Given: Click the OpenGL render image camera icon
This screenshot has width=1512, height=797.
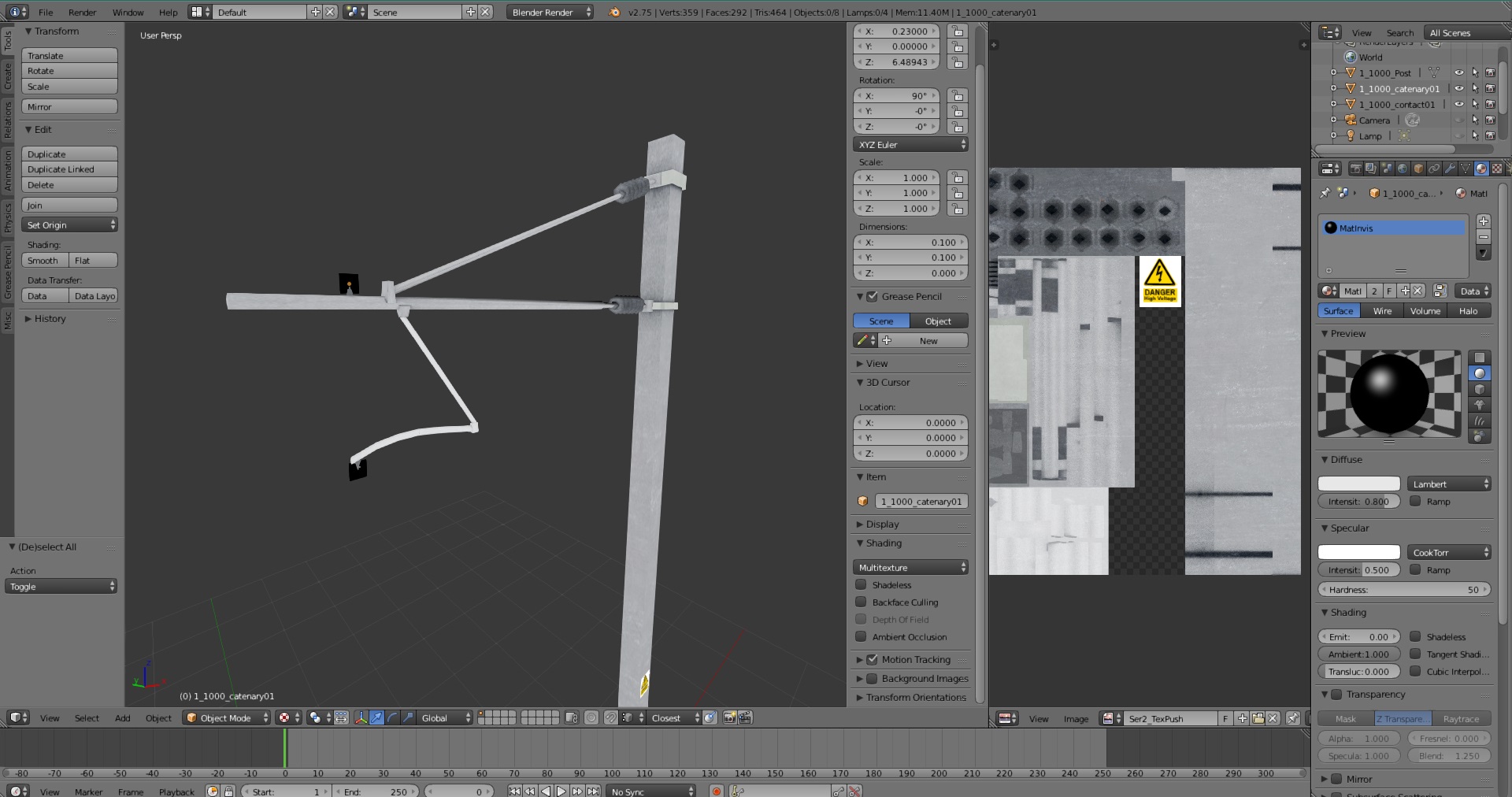Looking at the screenshot, I should point(729,717).
